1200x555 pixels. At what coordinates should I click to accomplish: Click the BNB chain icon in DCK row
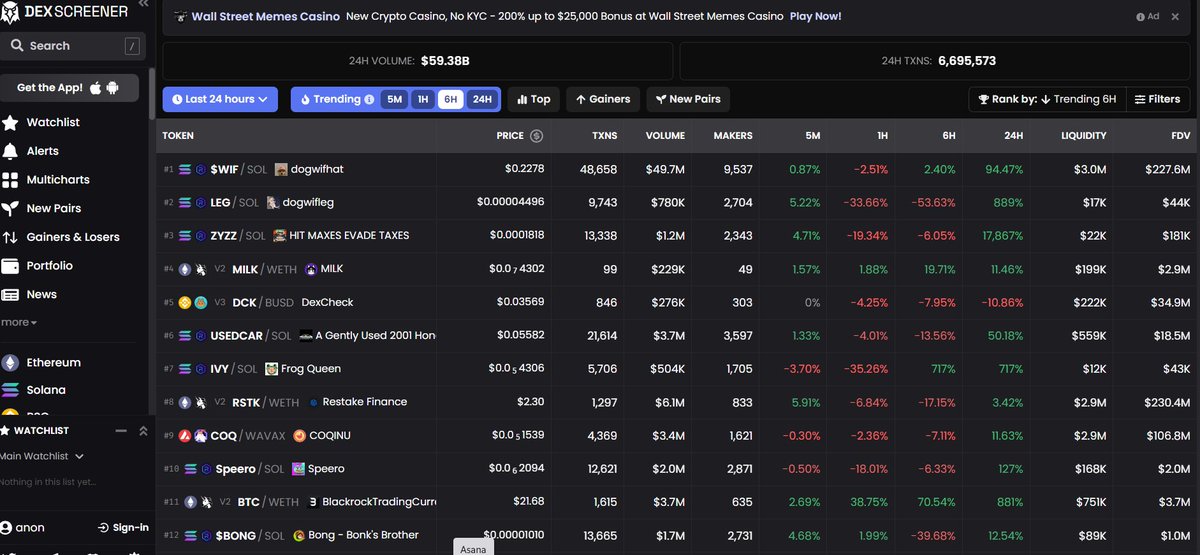click(x=184, y=302)
